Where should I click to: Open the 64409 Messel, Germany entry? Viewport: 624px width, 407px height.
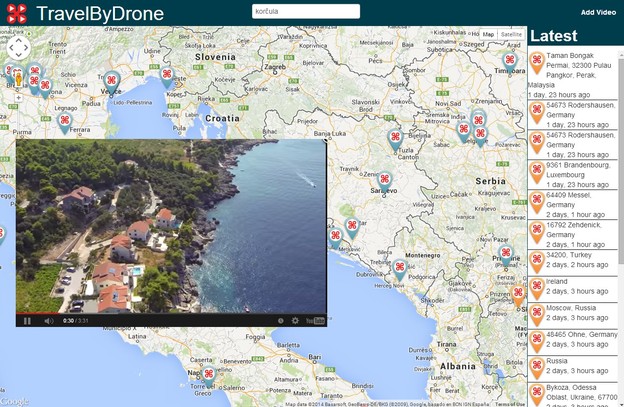coord(573,204)
